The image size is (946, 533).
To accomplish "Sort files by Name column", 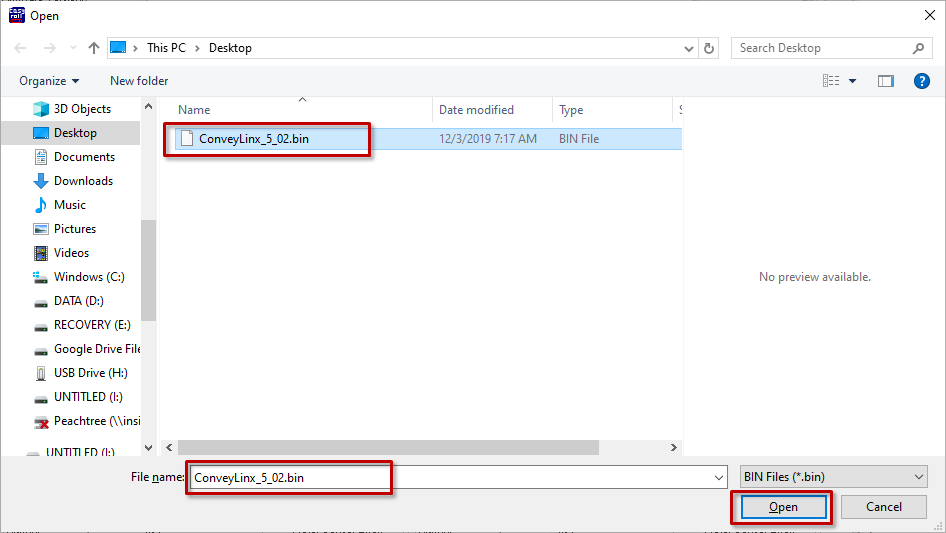I will point(194,110).
